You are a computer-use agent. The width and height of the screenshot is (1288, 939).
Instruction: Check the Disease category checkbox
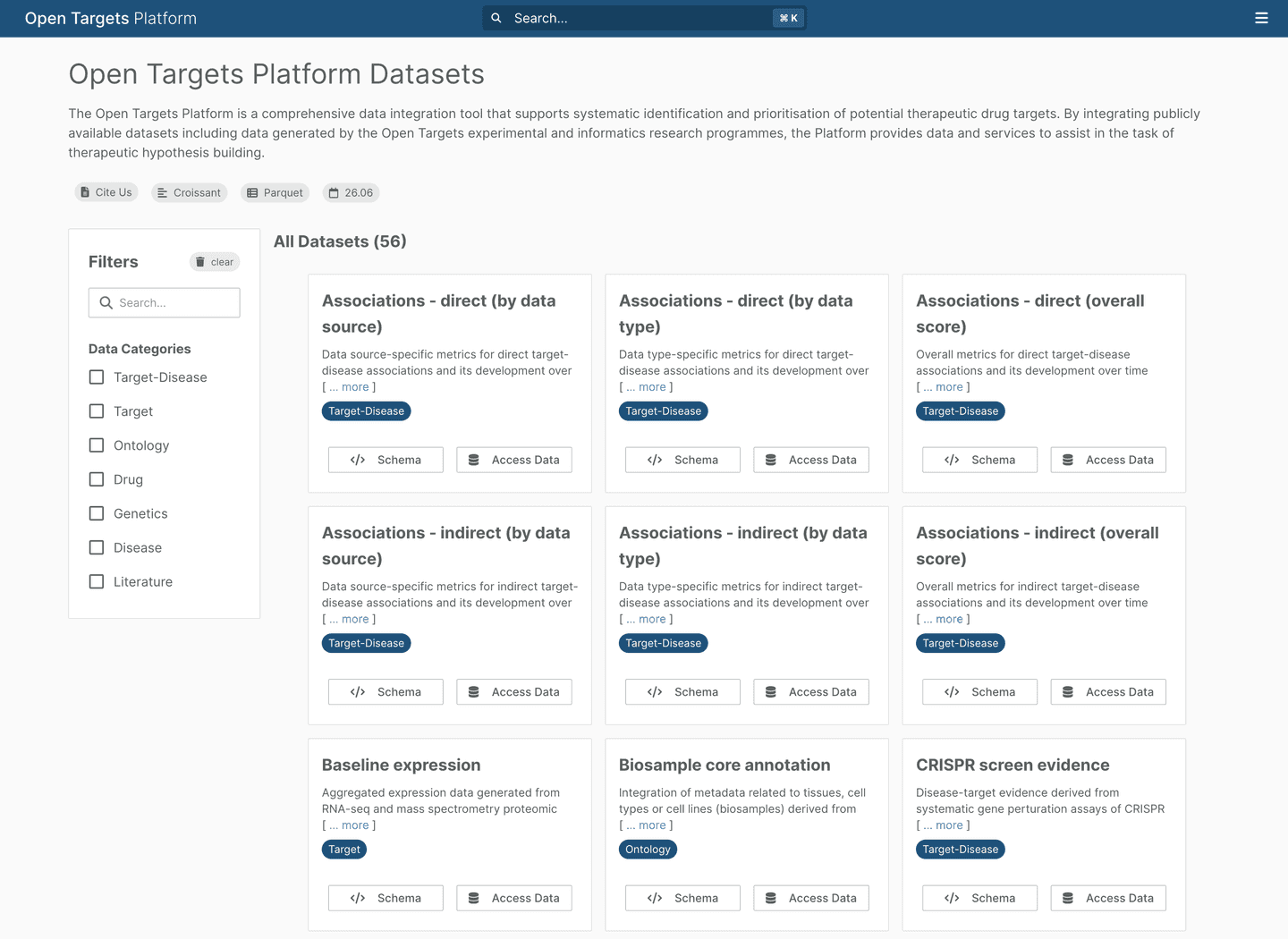tap(97, 547)
